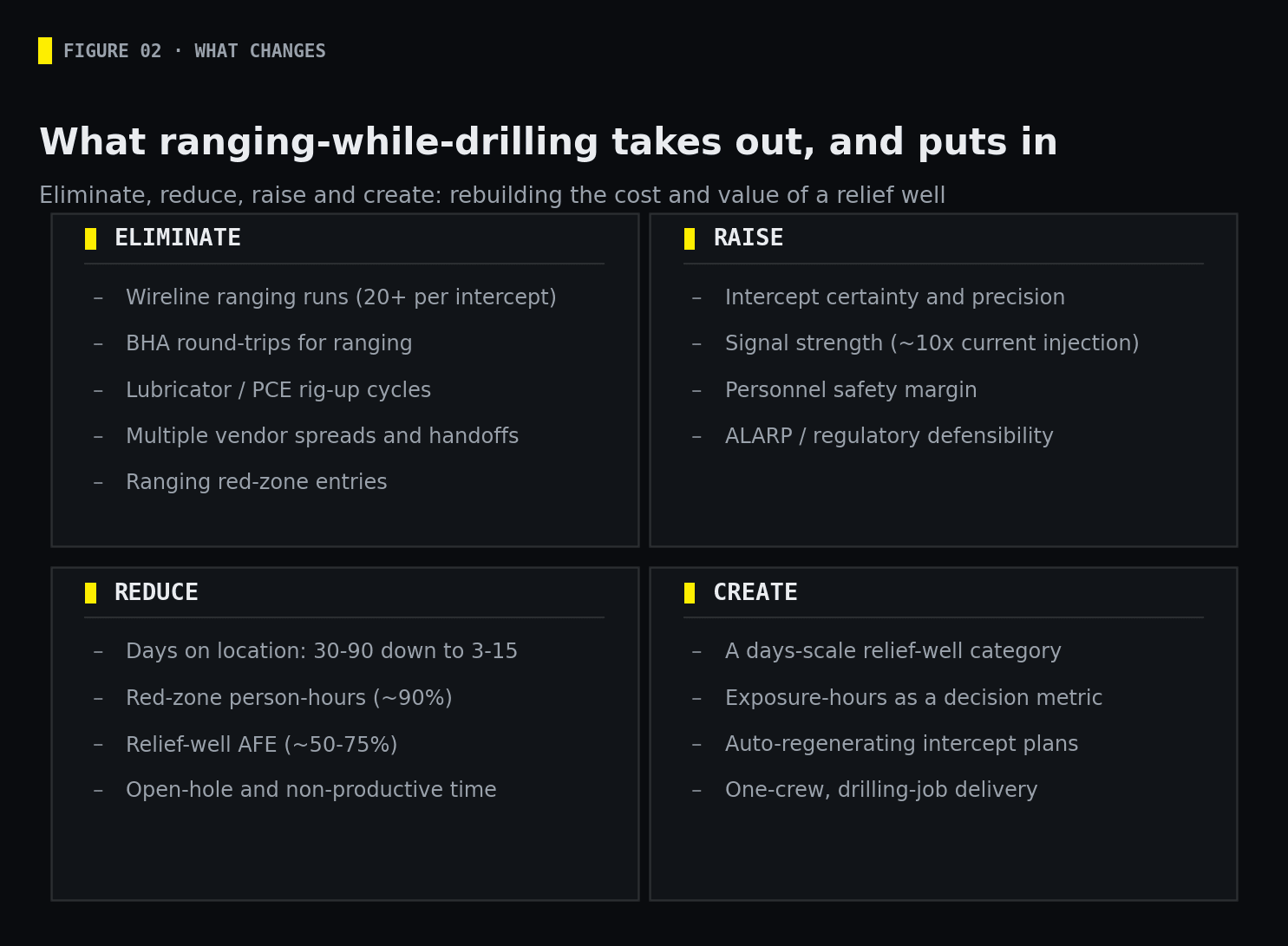
Task: Click the yellow marker beside FIGURE 02
Action: click(45, 51)
